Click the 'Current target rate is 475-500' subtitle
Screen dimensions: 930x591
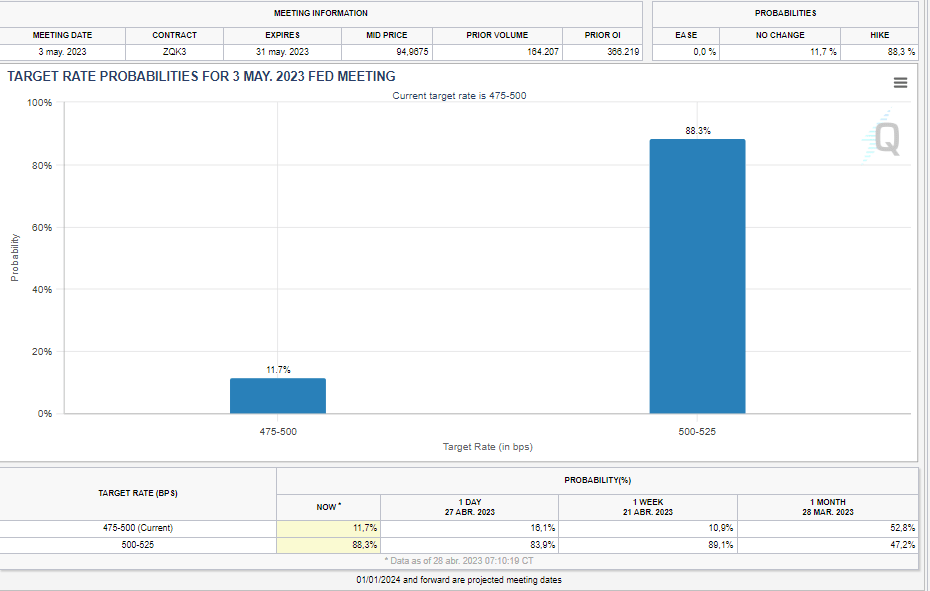pyautogui.click(x=459, y=95)
